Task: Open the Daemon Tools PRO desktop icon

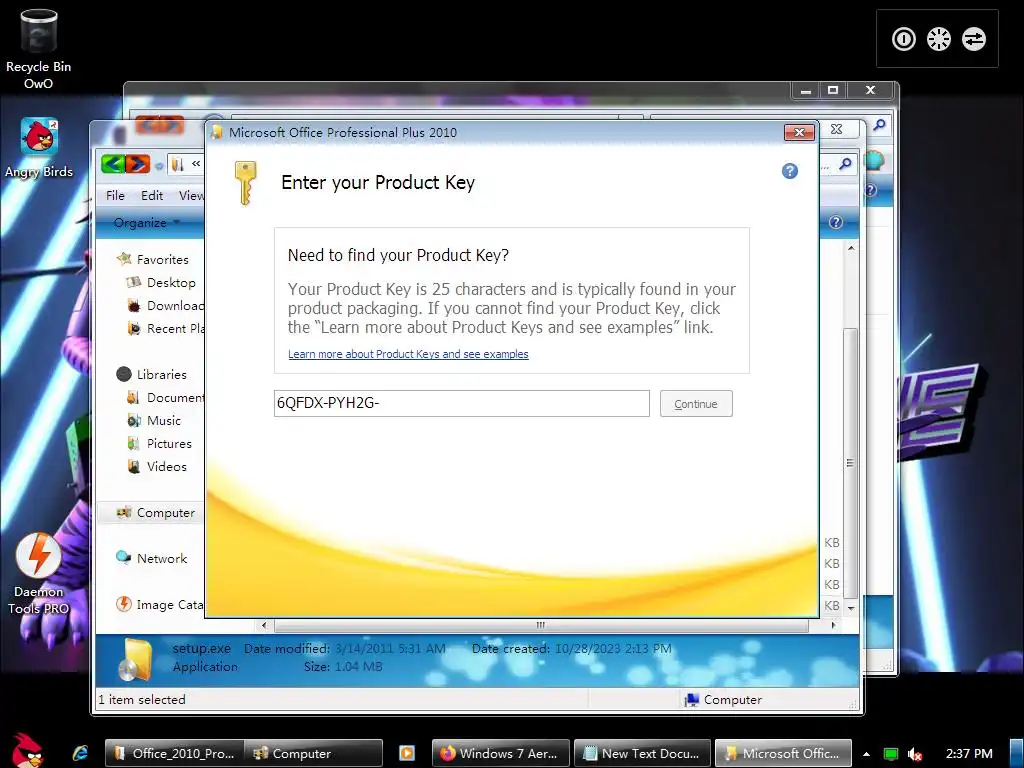Action: pyautogui.click(x=39, y=575)
